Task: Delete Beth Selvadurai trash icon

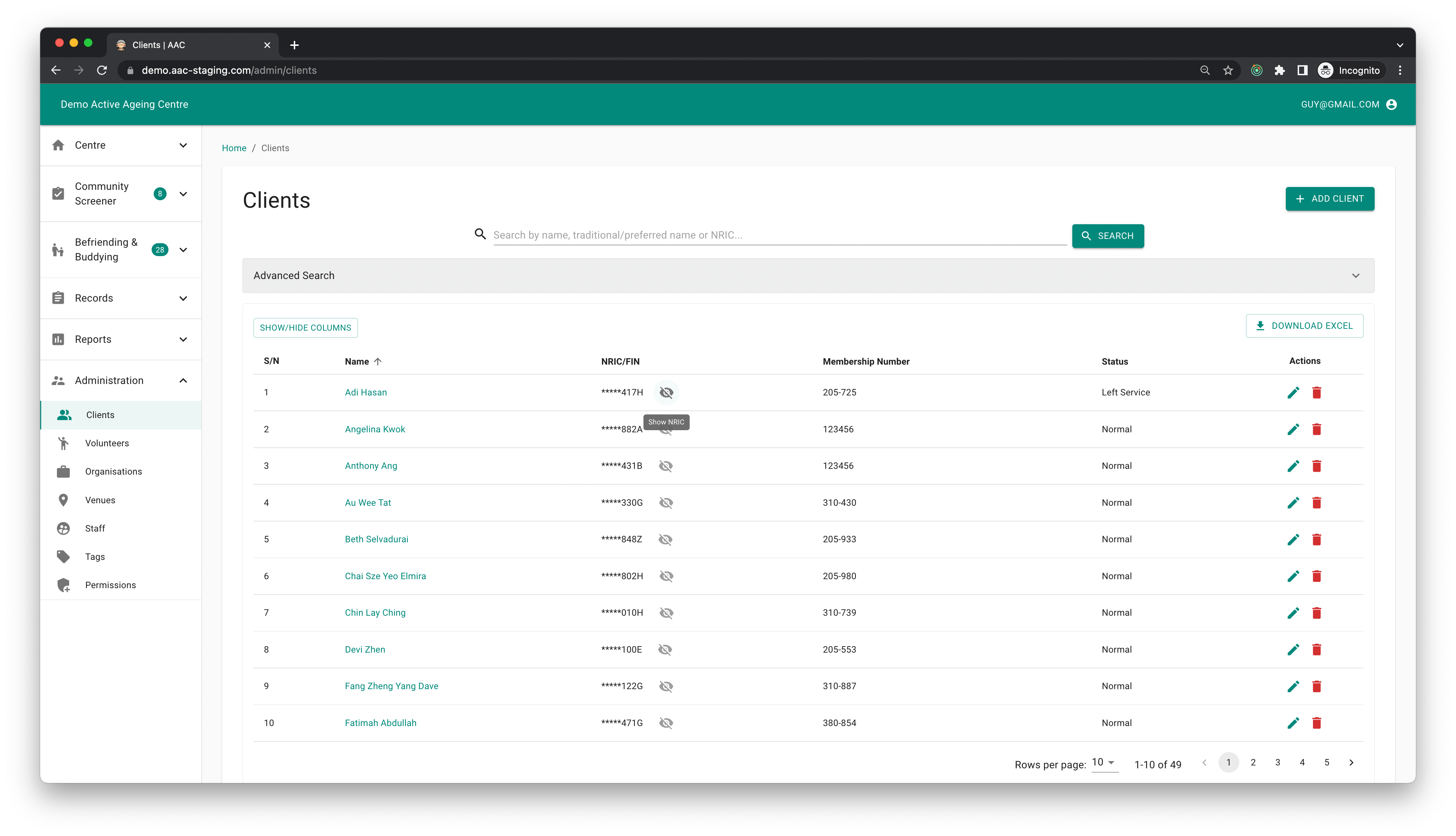Action: 1317,540
